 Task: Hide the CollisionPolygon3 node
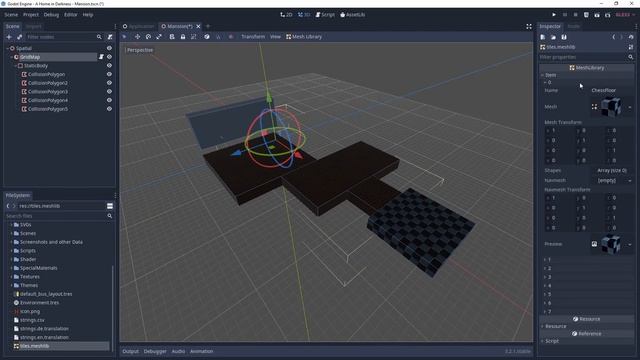click(x=109, y=92)
